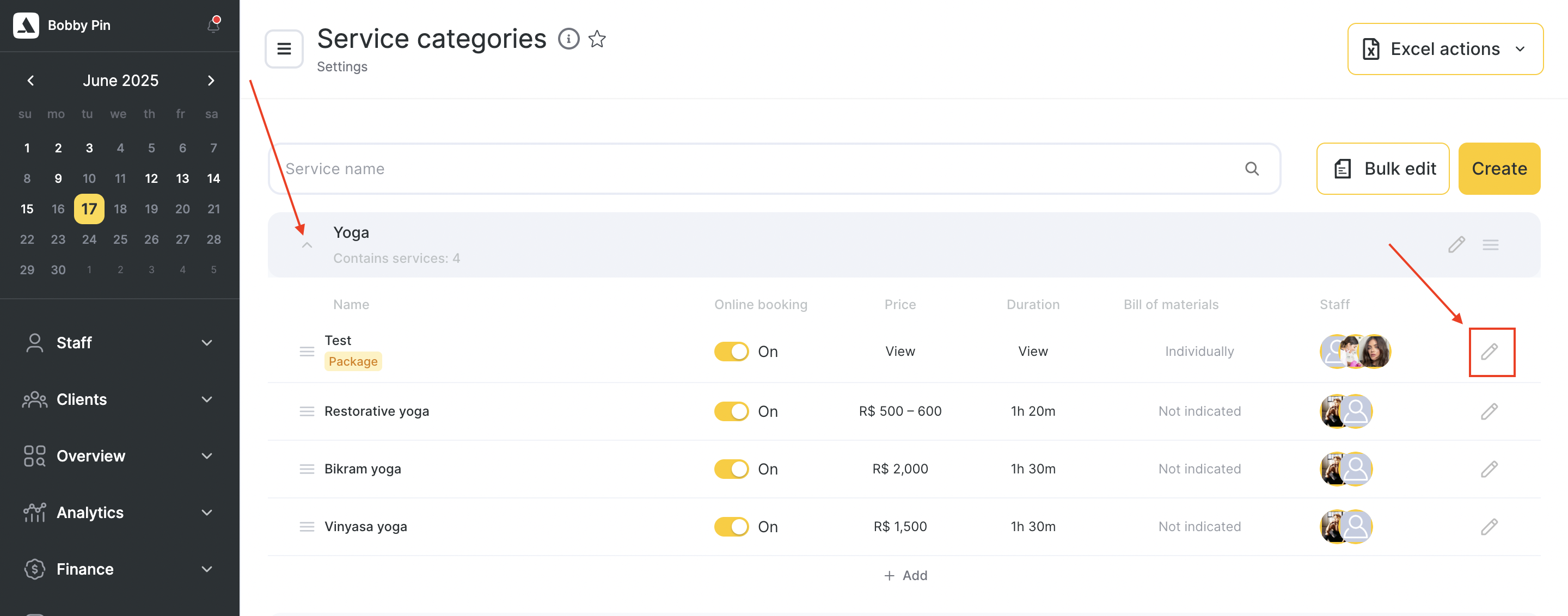Toggle the hamburger sidebar menu button
Viewport: 1568px width, 616px height.
point(284,48)
